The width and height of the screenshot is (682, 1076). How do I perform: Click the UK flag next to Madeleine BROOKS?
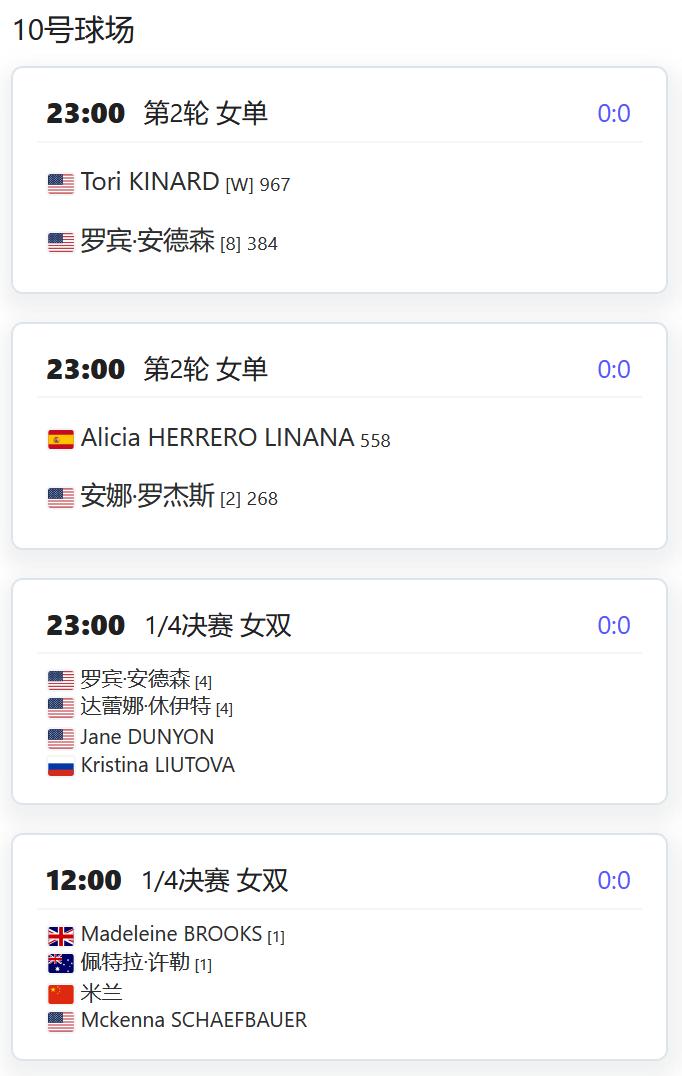pyautogui.click(x=60, y=936)
